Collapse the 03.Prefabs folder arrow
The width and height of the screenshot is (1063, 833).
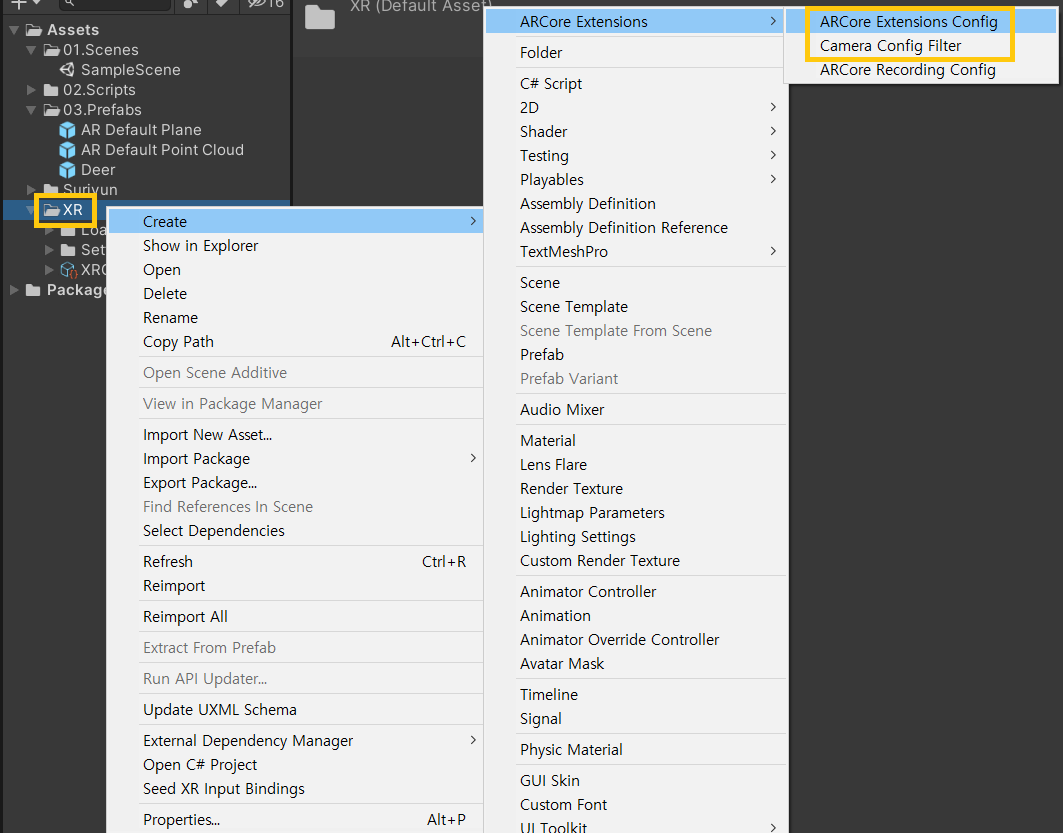31,110
